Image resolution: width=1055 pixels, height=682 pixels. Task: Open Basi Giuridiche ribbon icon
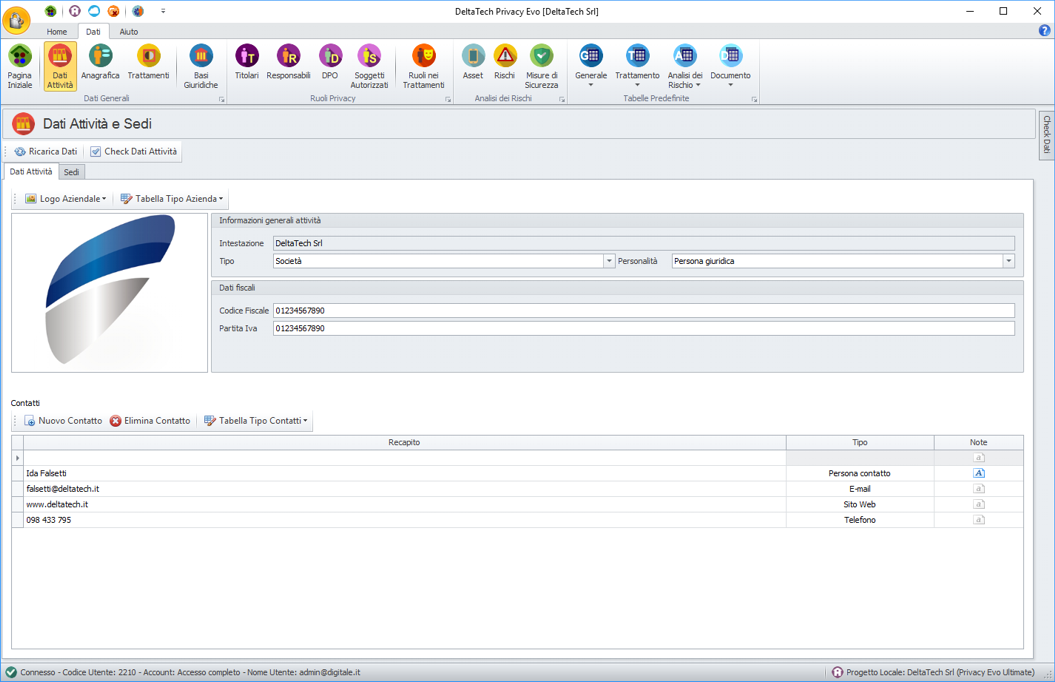click(201, 66)
